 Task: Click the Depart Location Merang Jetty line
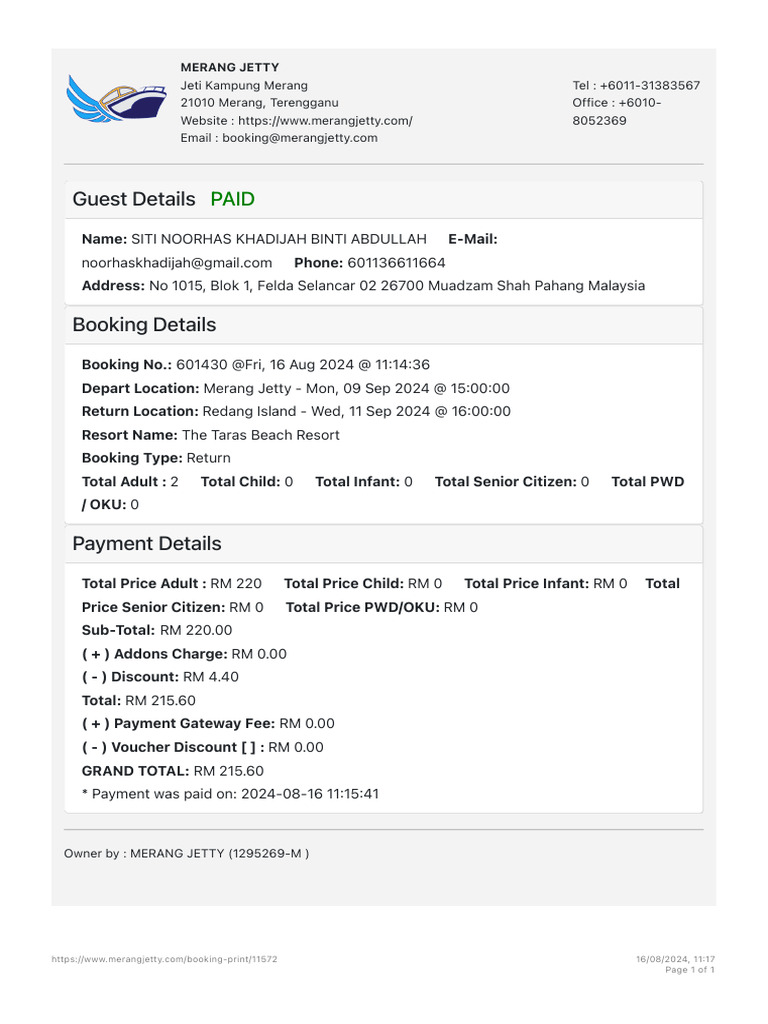295,388
